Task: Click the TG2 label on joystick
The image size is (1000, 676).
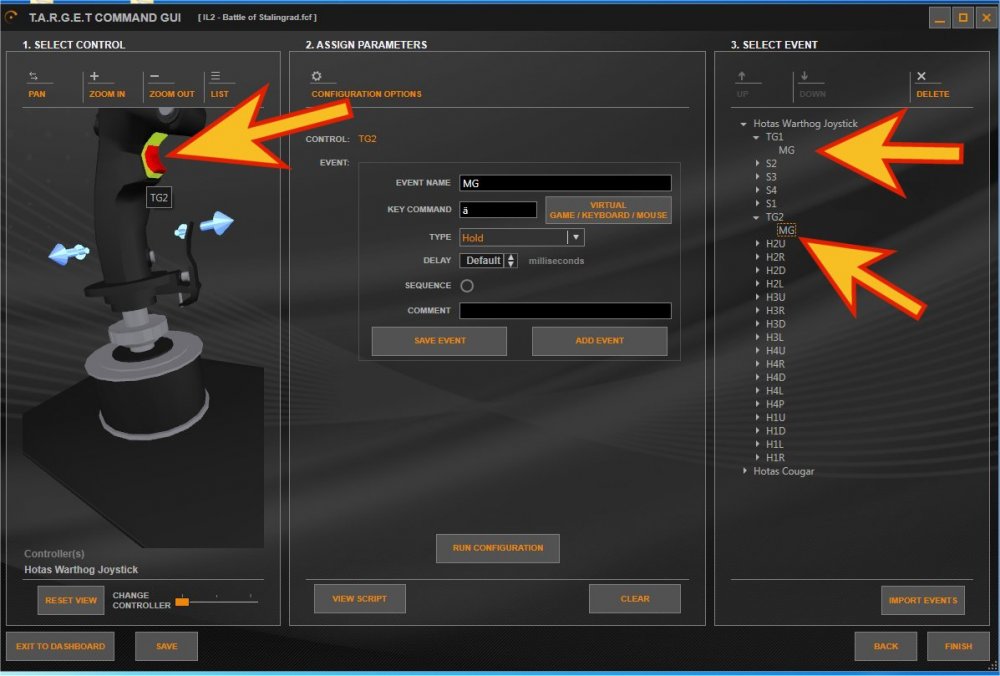Action: [159, 198]
